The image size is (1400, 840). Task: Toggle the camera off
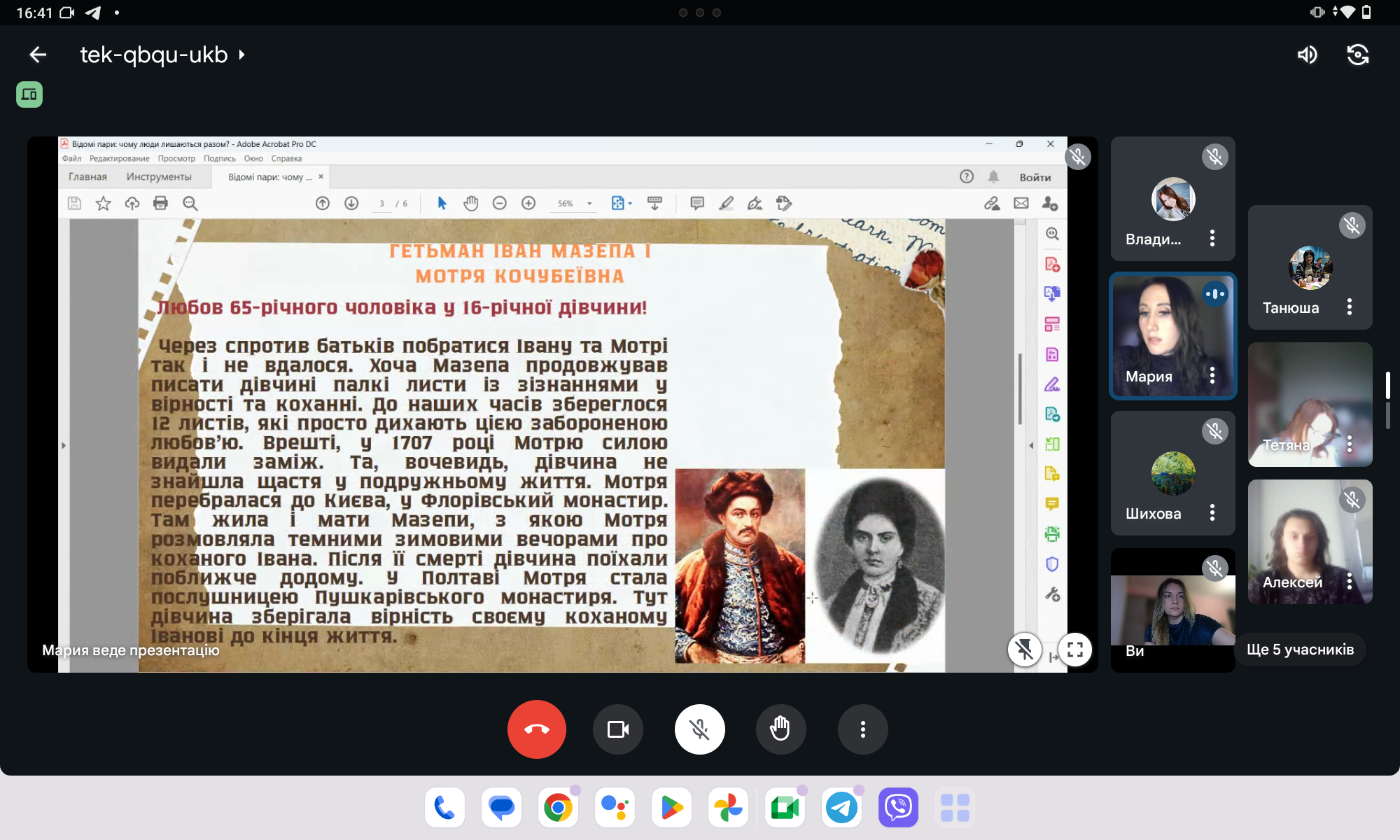(x=617, y=729)
